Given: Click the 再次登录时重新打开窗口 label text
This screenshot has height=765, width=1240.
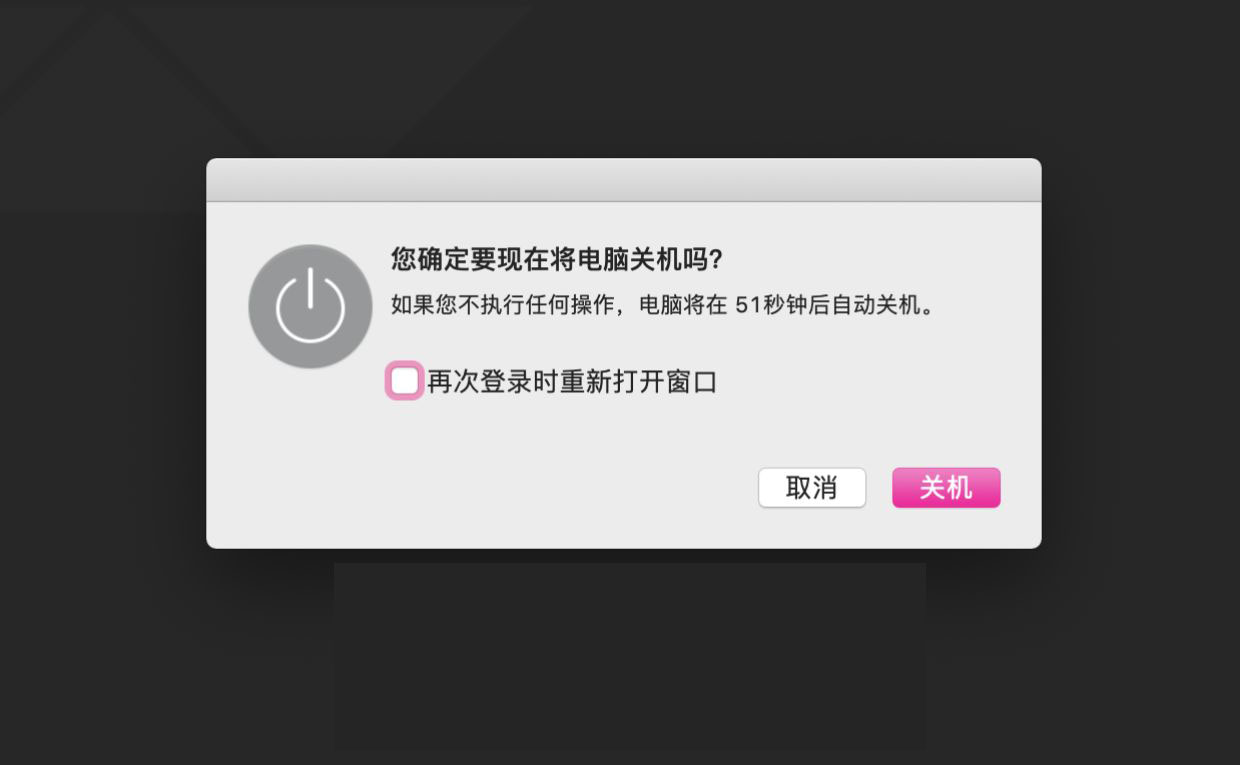Looking at the screenshot, I should click(572, 381).
